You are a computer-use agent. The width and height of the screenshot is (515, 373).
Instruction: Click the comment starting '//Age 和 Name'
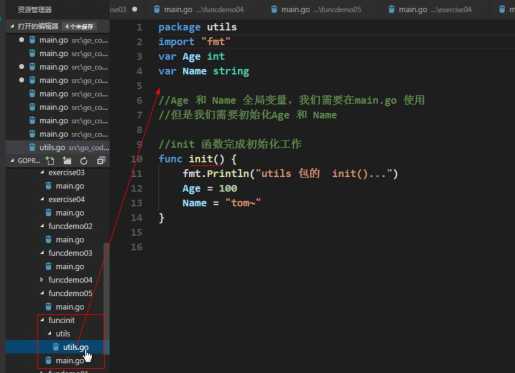coord(291,100)
